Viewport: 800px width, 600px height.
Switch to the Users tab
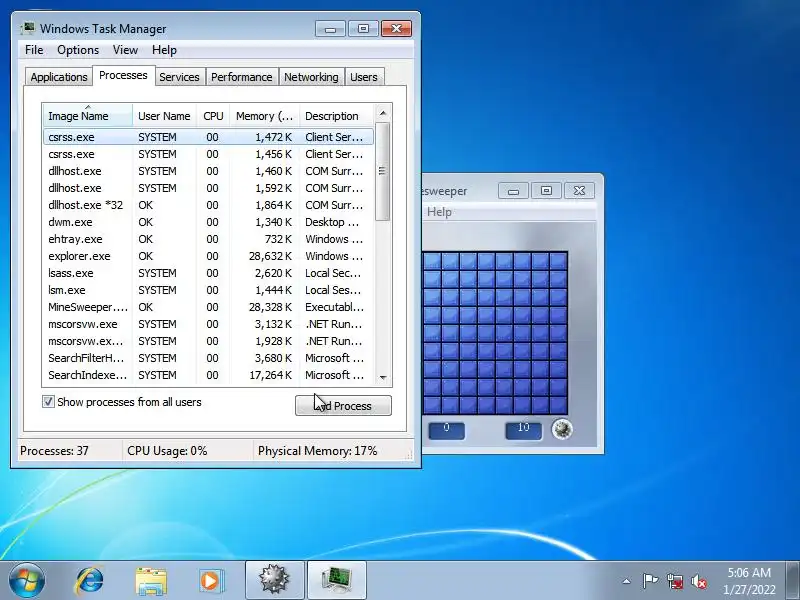[x=364, y=77]
